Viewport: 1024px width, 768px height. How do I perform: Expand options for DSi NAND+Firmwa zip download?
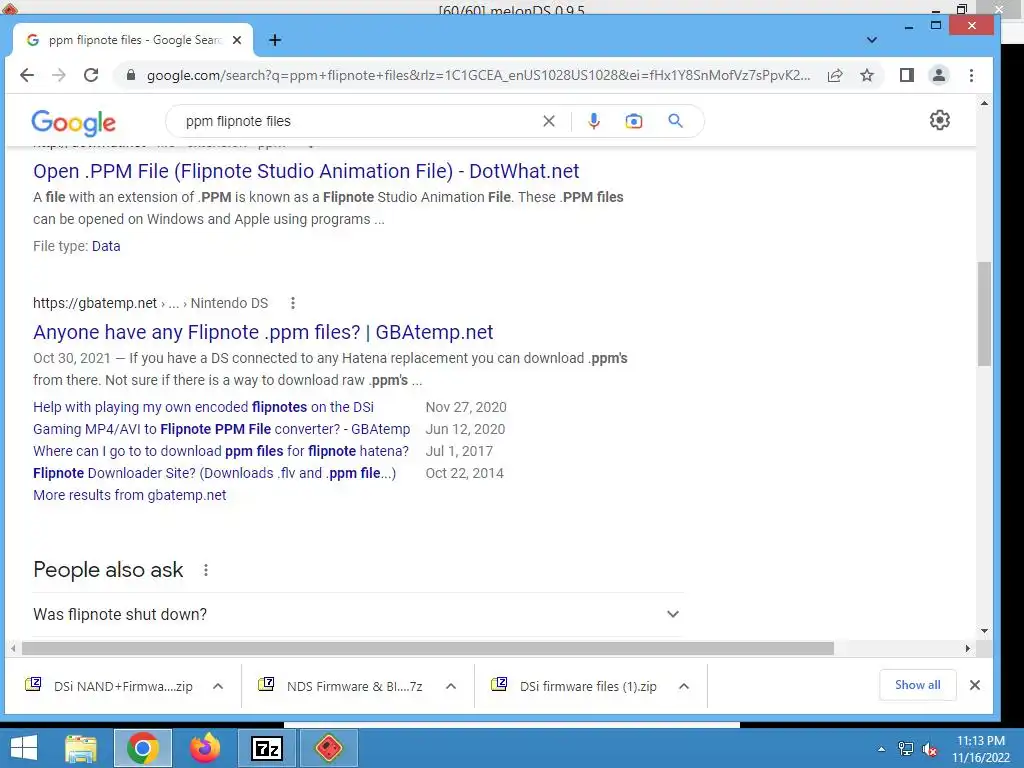click(x=218, y=686)
